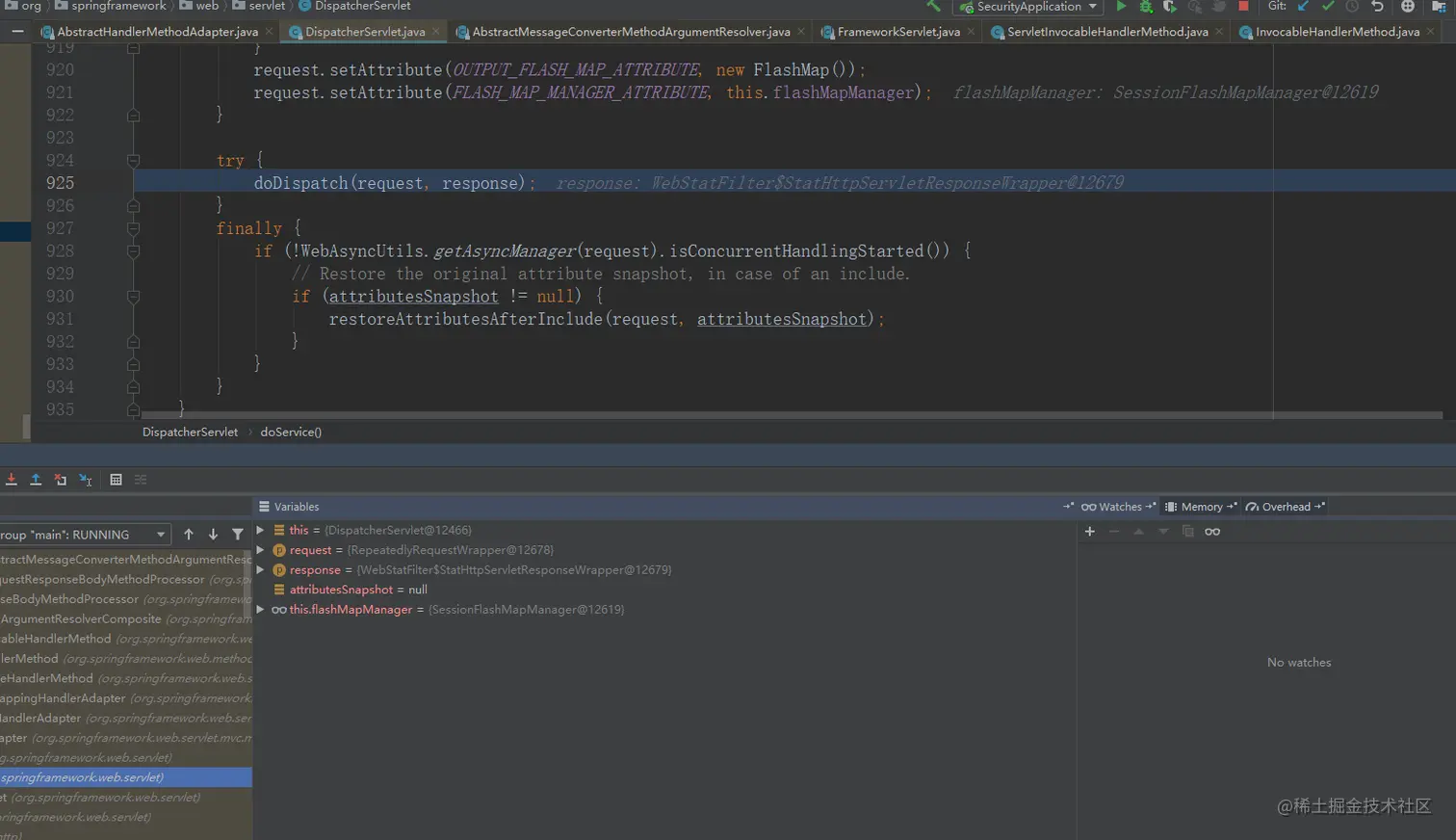1456x840 pixels.
Task: Toggle watches in variables view glasses icon
Action: 1212,532
